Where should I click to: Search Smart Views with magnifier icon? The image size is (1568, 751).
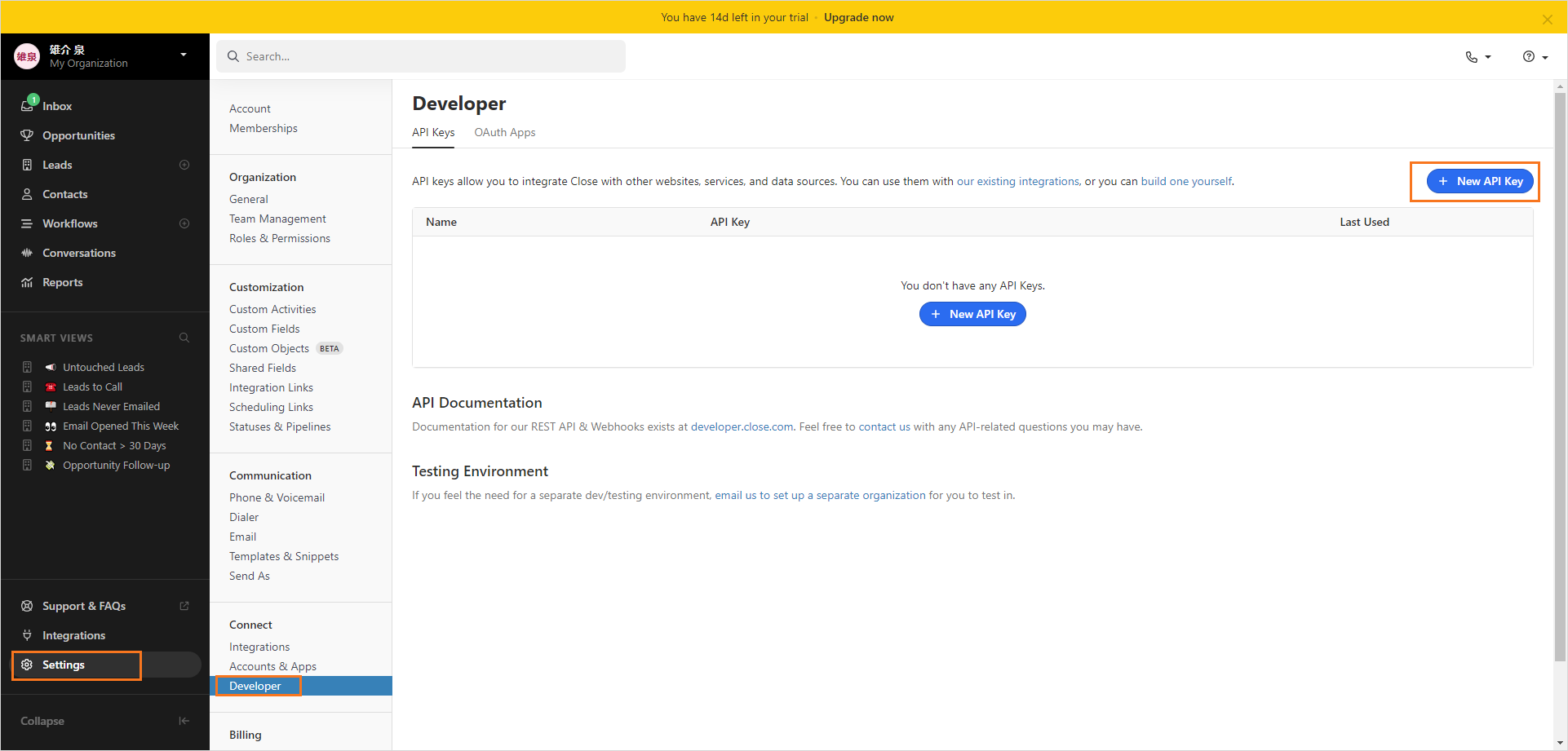pos(184,338)
